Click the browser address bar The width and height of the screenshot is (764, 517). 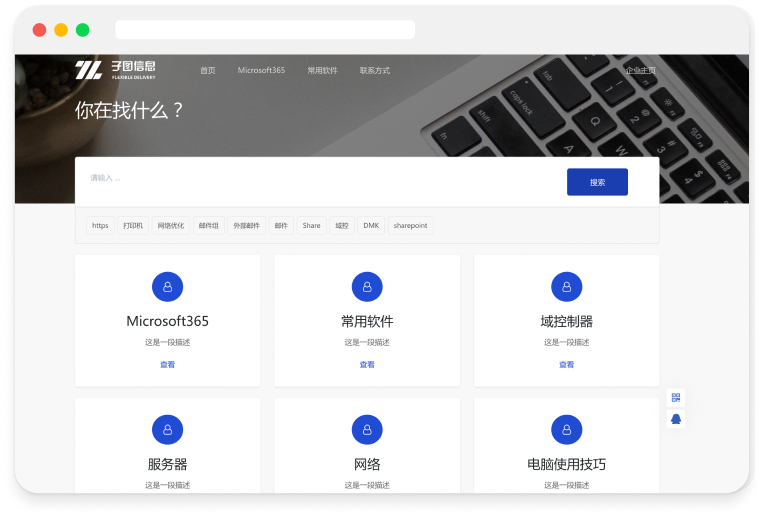265,30
